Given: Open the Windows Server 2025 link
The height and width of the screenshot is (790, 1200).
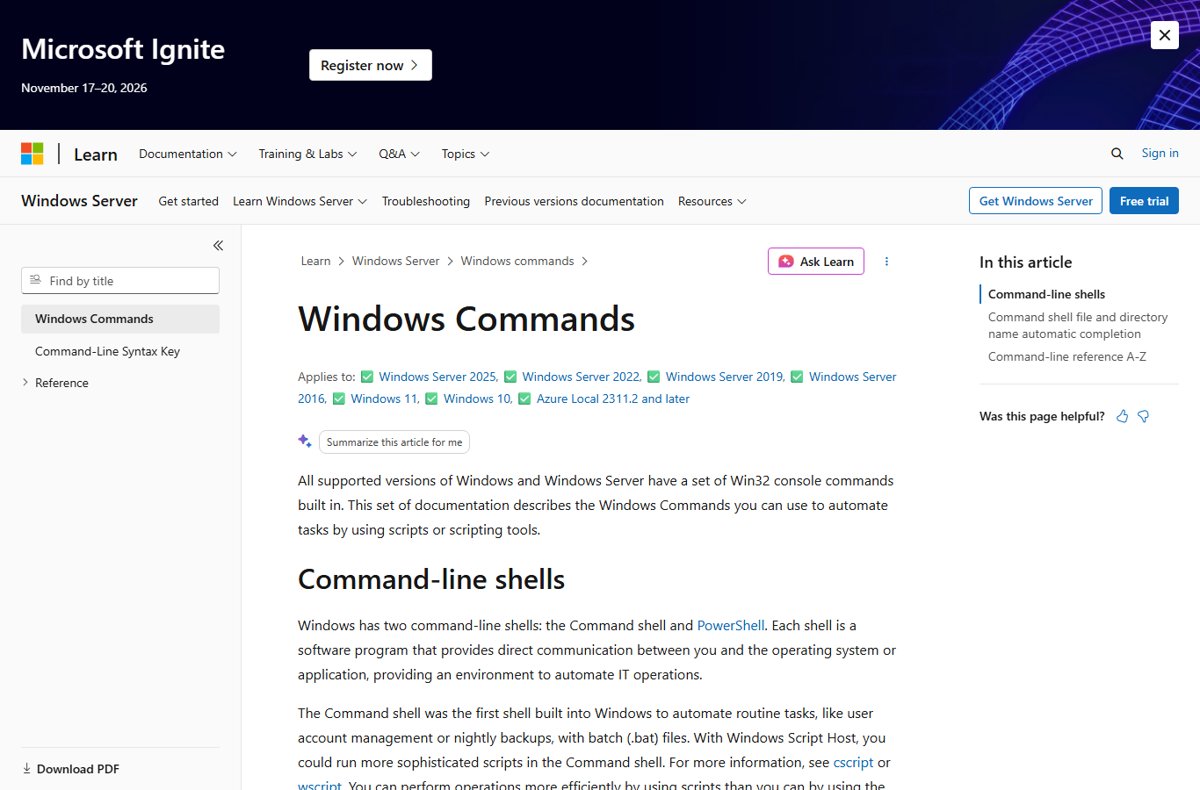Looking at the screenshot, I should tap(438, 377).
